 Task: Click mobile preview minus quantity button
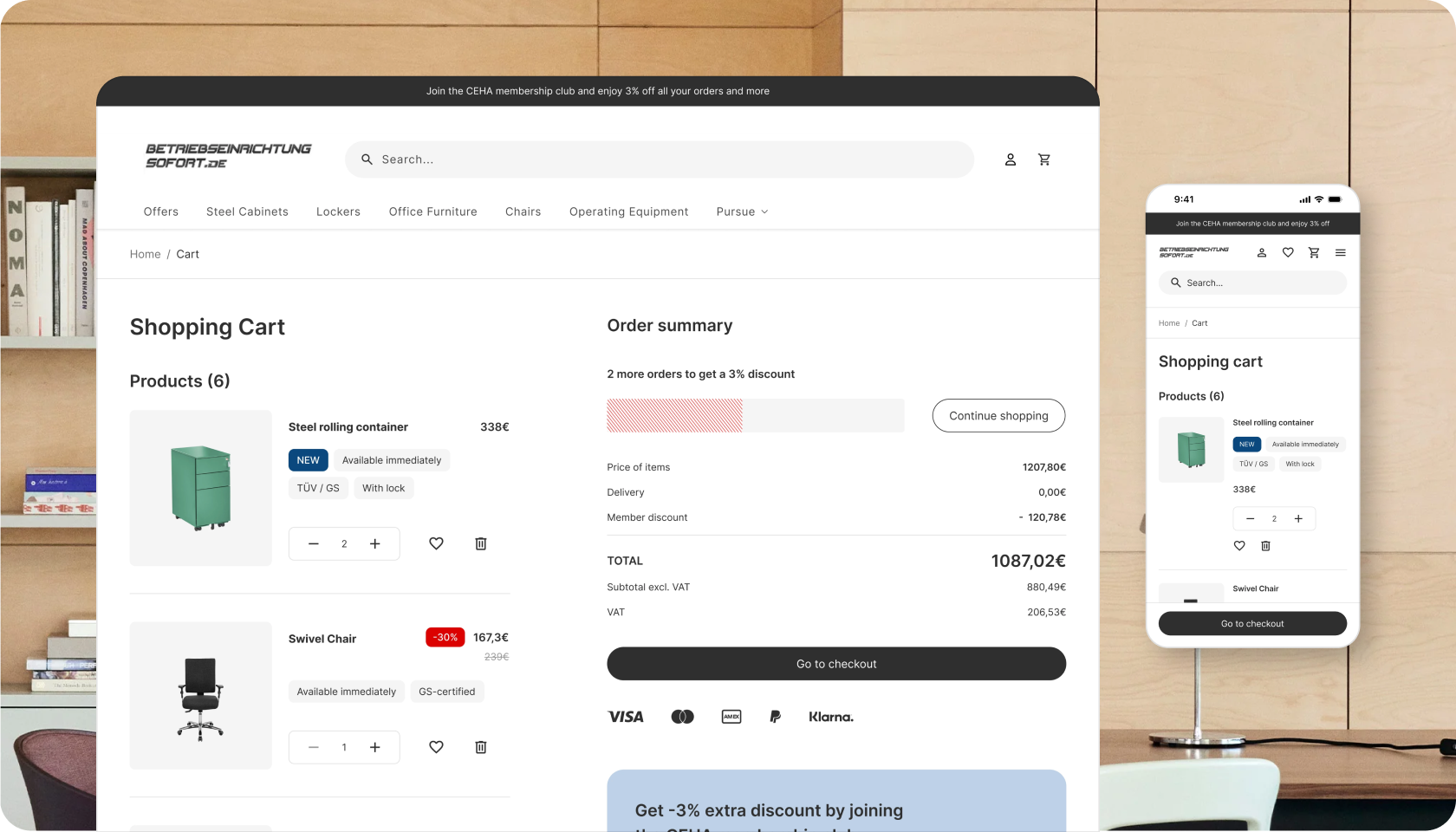(x=1250, y=519)
